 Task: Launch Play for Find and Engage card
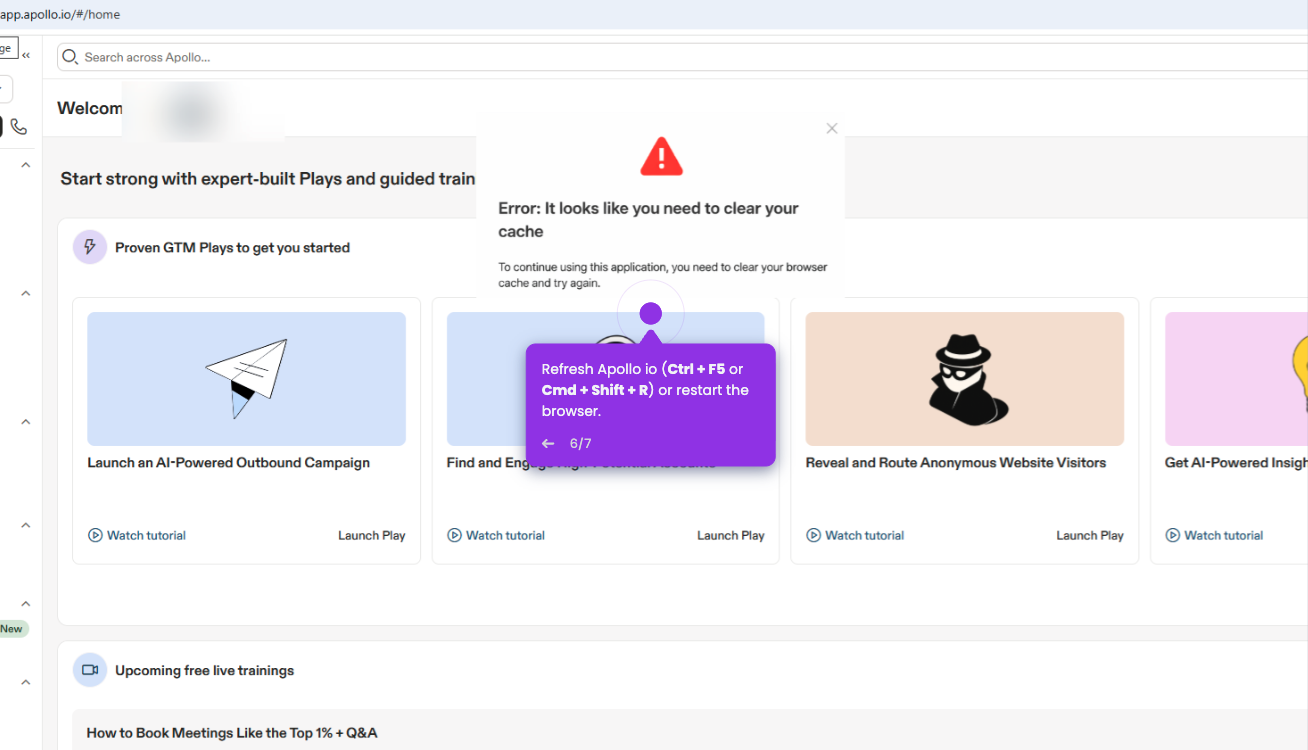[x=731, y=535]
